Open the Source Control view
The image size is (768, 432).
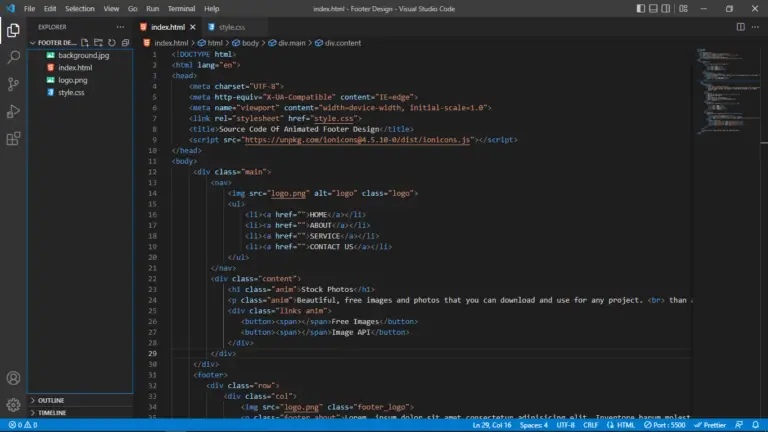(13, 84)
